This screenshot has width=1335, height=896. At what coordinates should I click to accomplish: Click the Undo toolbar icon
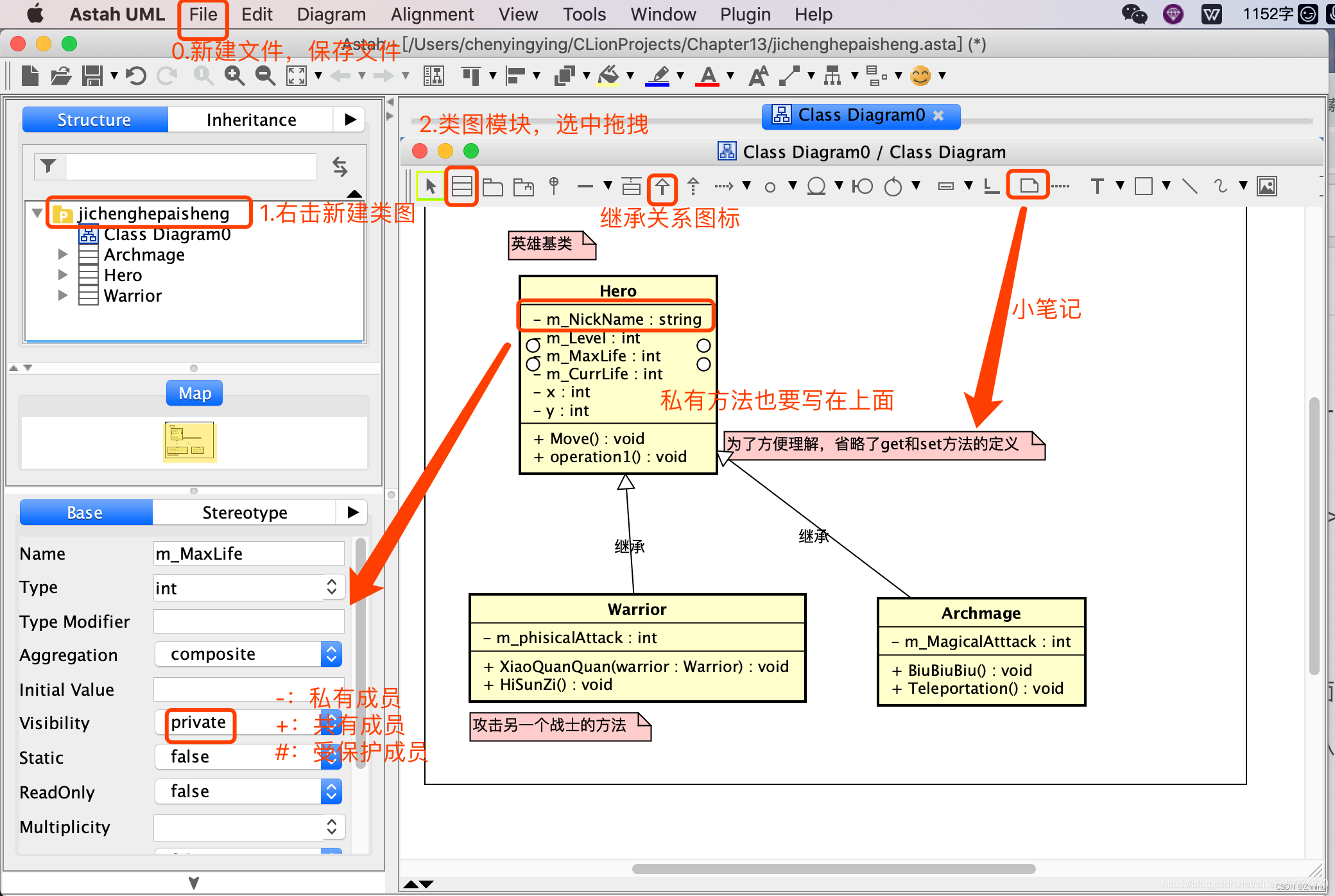135,76
